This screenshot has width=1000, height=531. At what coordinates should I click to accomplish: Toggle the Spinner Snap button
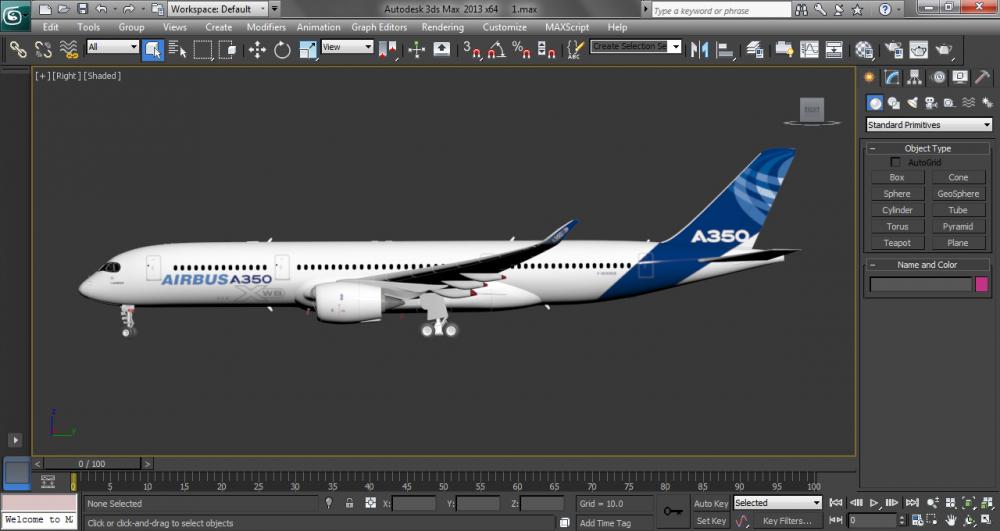[x=546, y=49]
